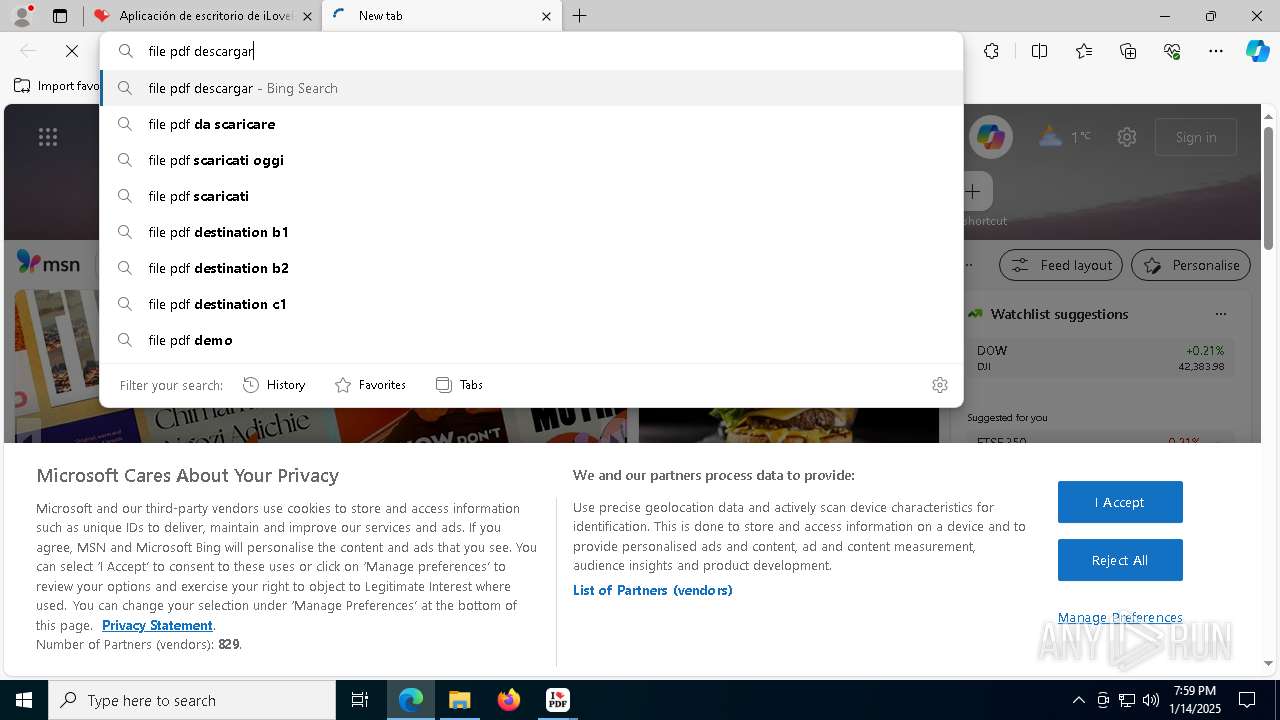Open search suggestion settings gear

940,385
